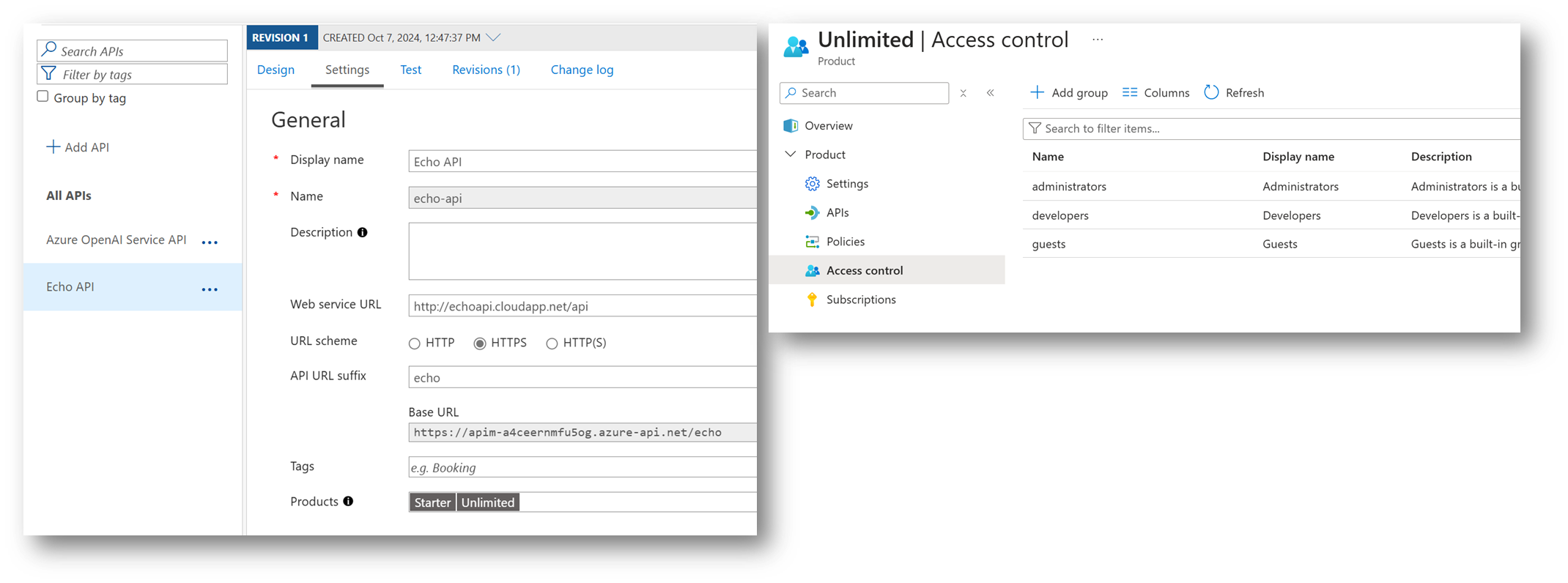Screen dimensions: 1568x583
Task: Click the Refresh button
Action: click(x=1234, y=92)
